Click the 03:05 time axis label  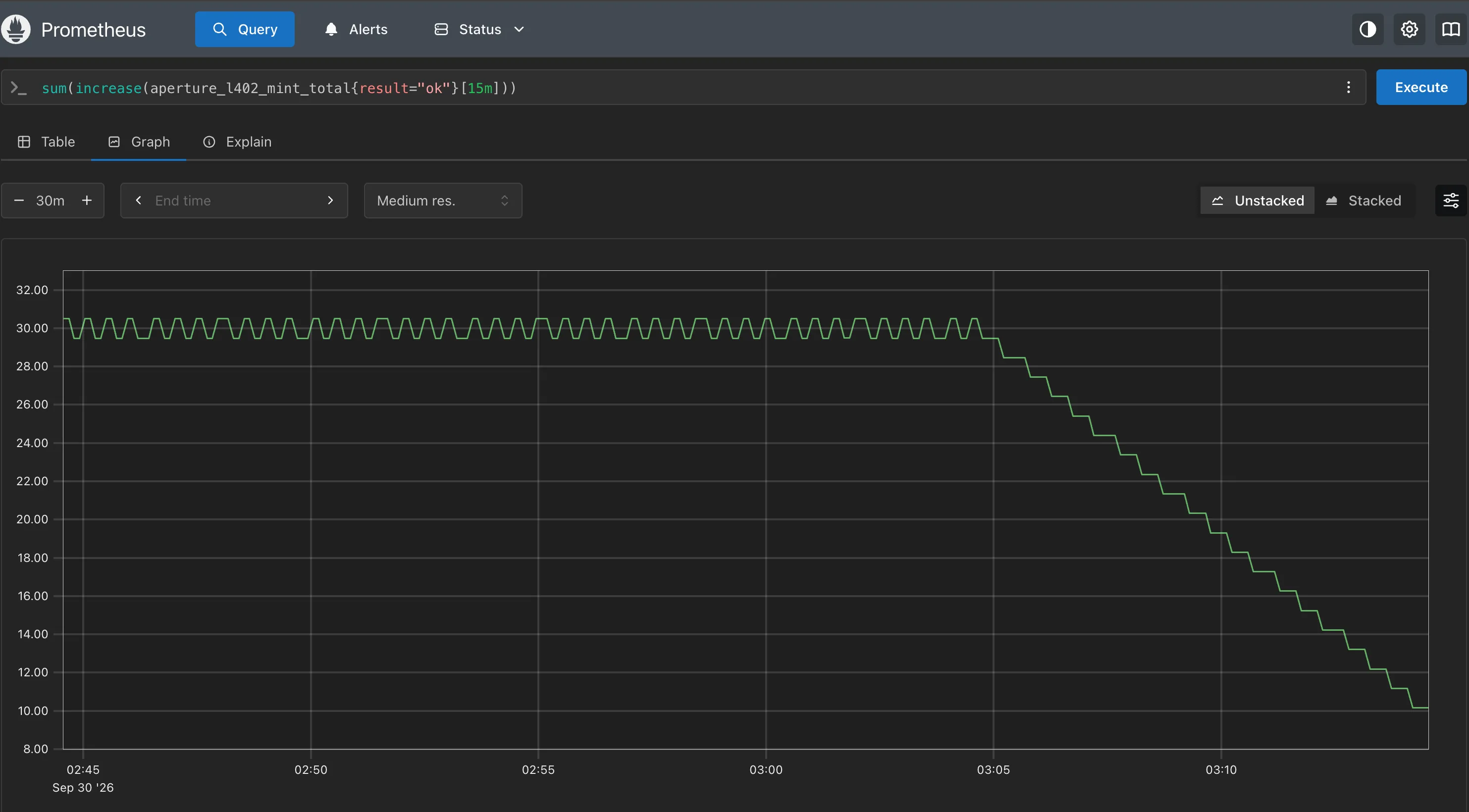click(x=994, y=769)
